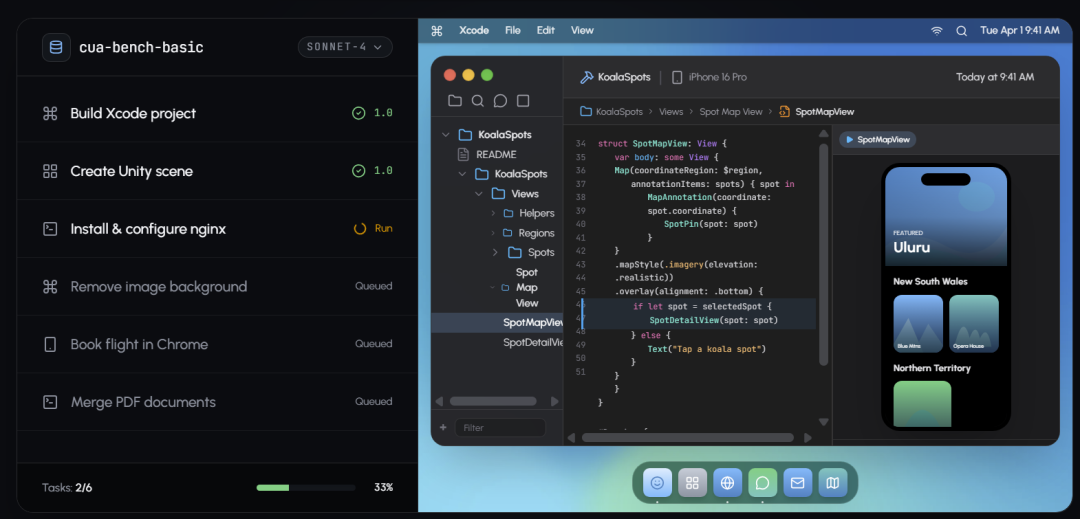Click the sidebar horizontal scrollbar thumb

pos(492,401)
